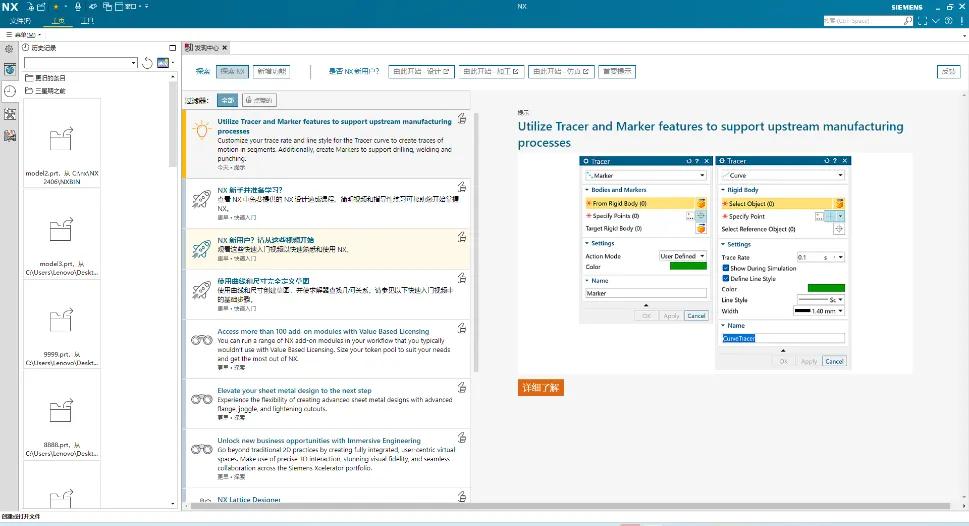Open Curve type dropdown in Tracer image
This screenshot has width=969, height=526.
[783, 176]
